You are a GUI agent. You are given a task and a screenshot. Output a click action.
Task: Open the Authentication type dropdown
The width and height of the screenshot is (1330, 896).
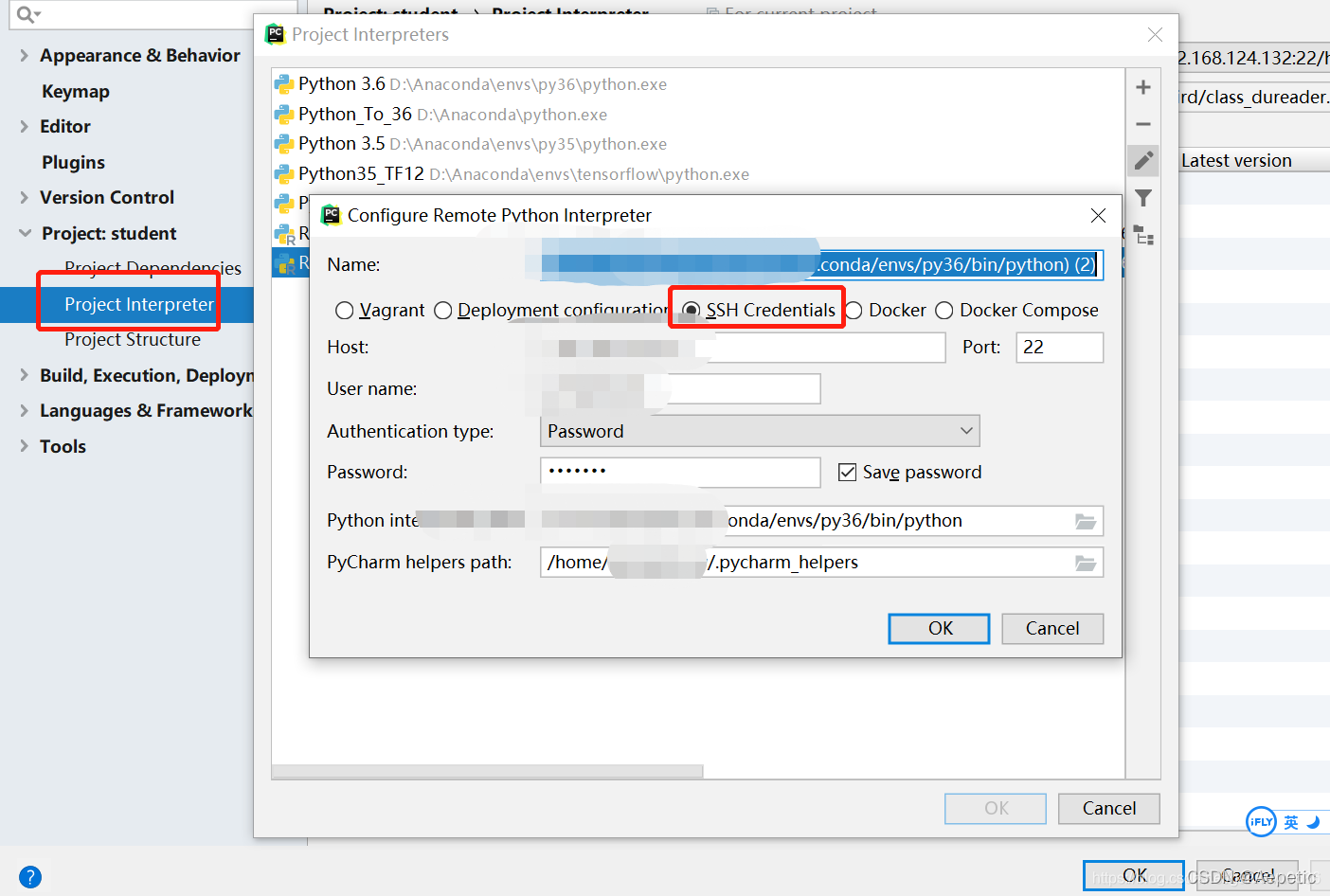pos(760,431)
